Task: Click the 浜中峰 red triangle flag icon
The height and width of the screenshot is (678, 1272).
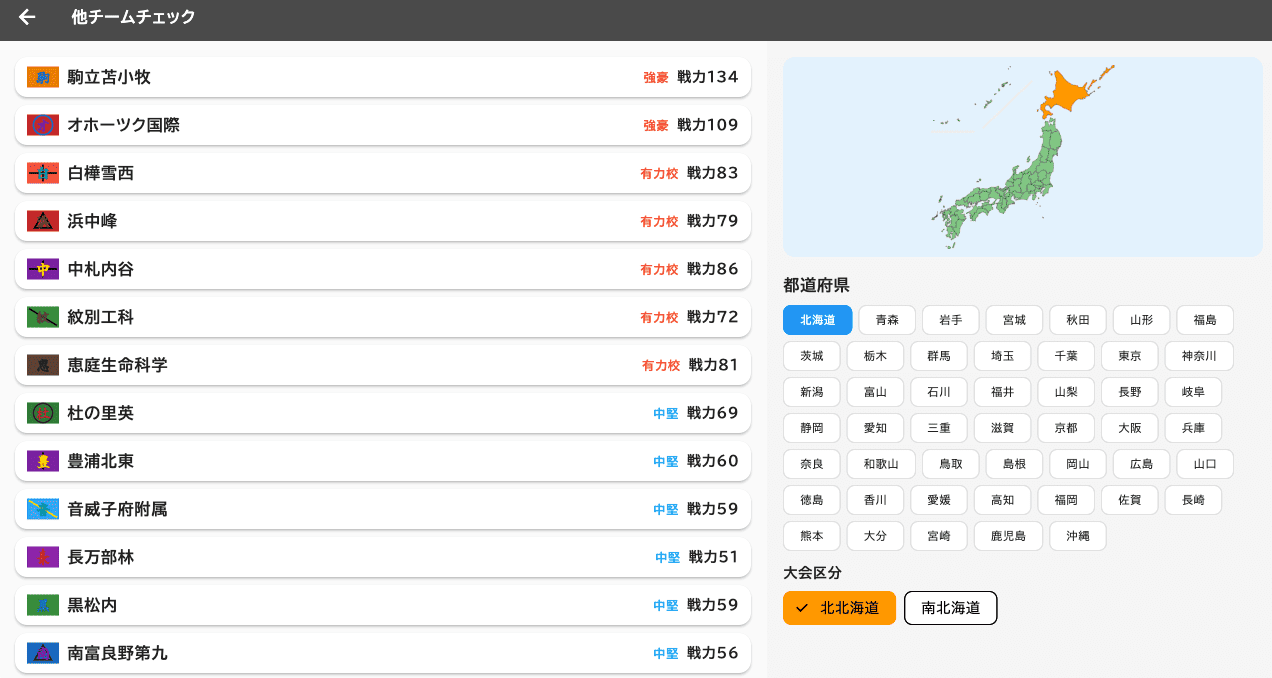Action: coord(43,221)
